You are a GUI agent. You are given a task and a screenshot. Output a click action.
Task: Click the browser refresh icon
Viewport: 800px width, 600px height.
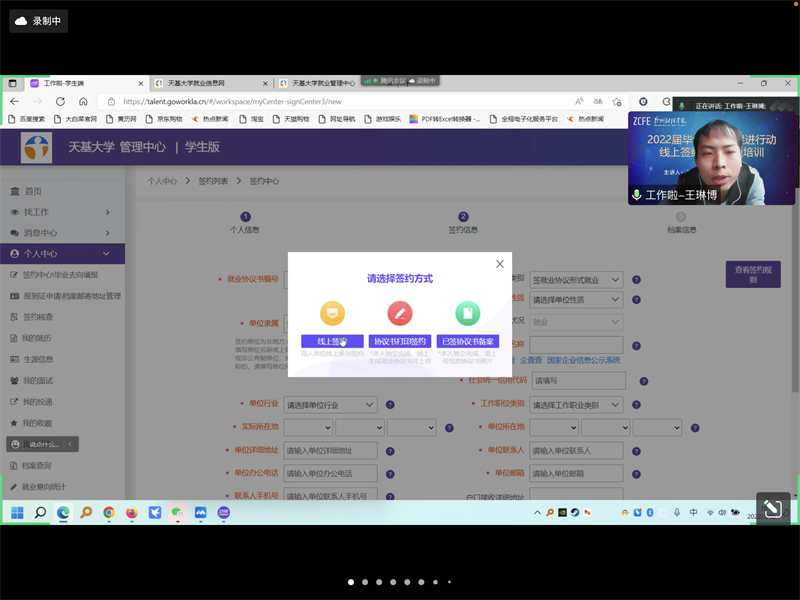59,101
